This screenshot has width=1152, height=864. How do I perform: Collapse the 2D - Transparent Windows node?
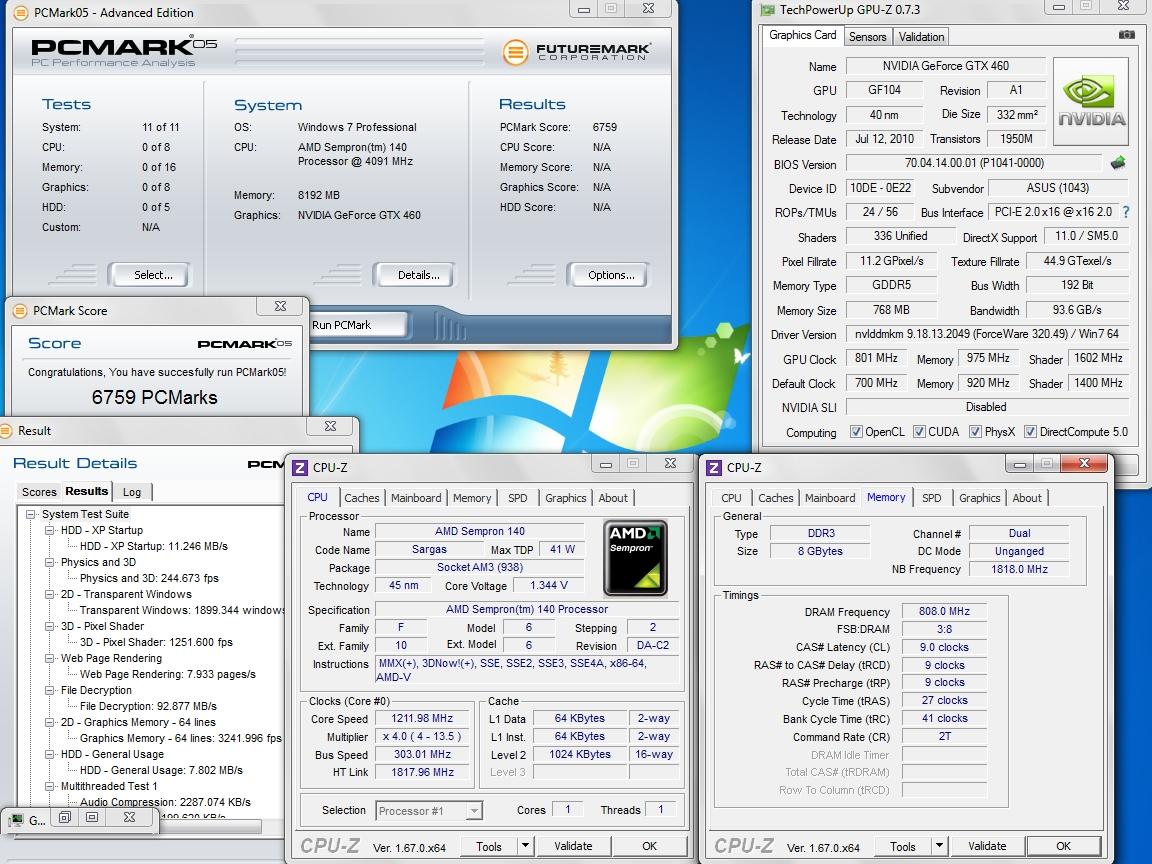(x=49, y=594)
